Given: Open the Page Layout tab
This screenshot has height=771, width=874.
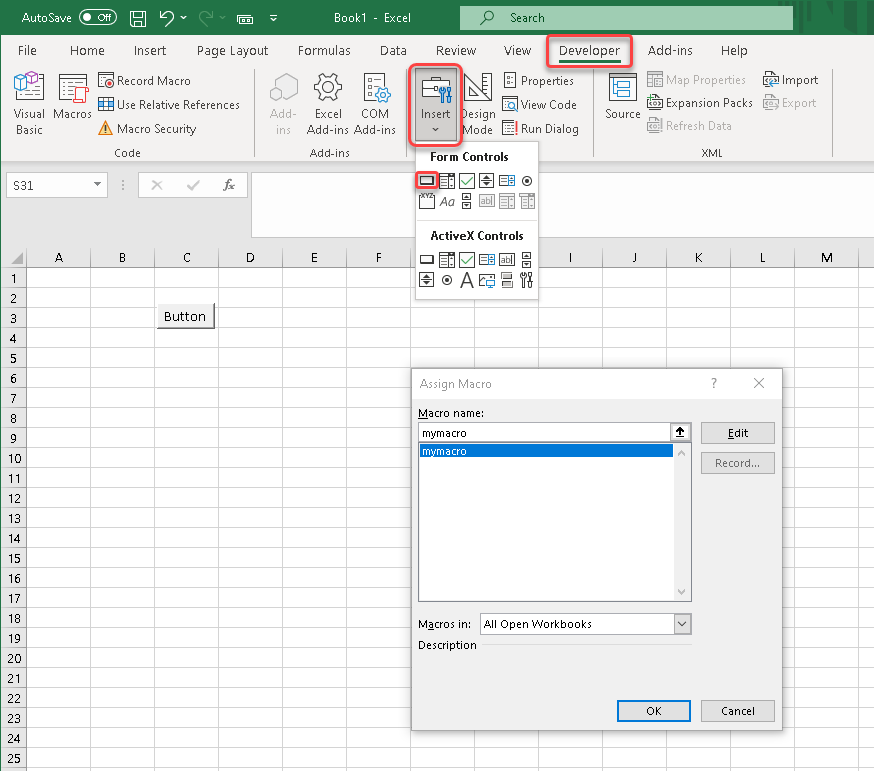Looking at the screenshot, I should coord(232,51).
